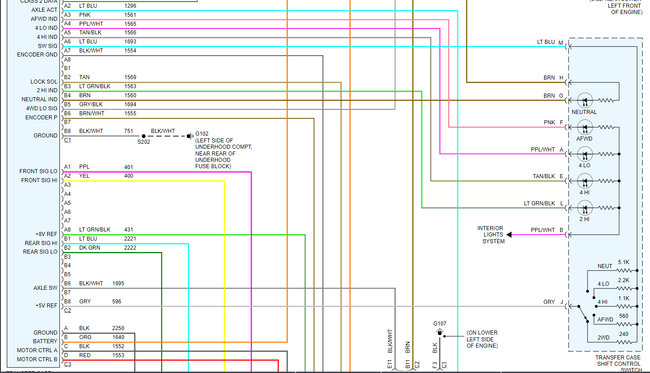Click the S202 splice dot

point(143,136)
